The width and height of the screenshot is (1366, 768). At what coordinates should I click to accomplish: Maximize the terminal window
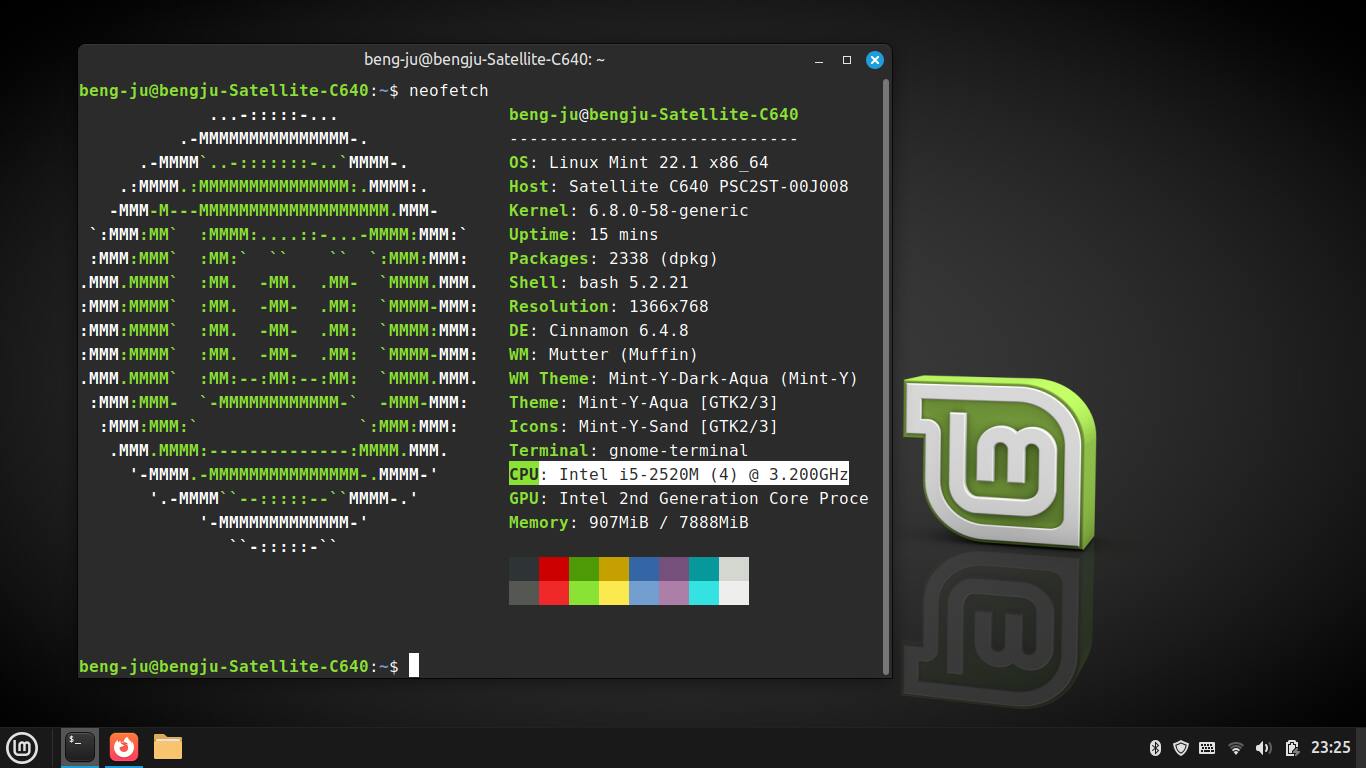point(846,60)
